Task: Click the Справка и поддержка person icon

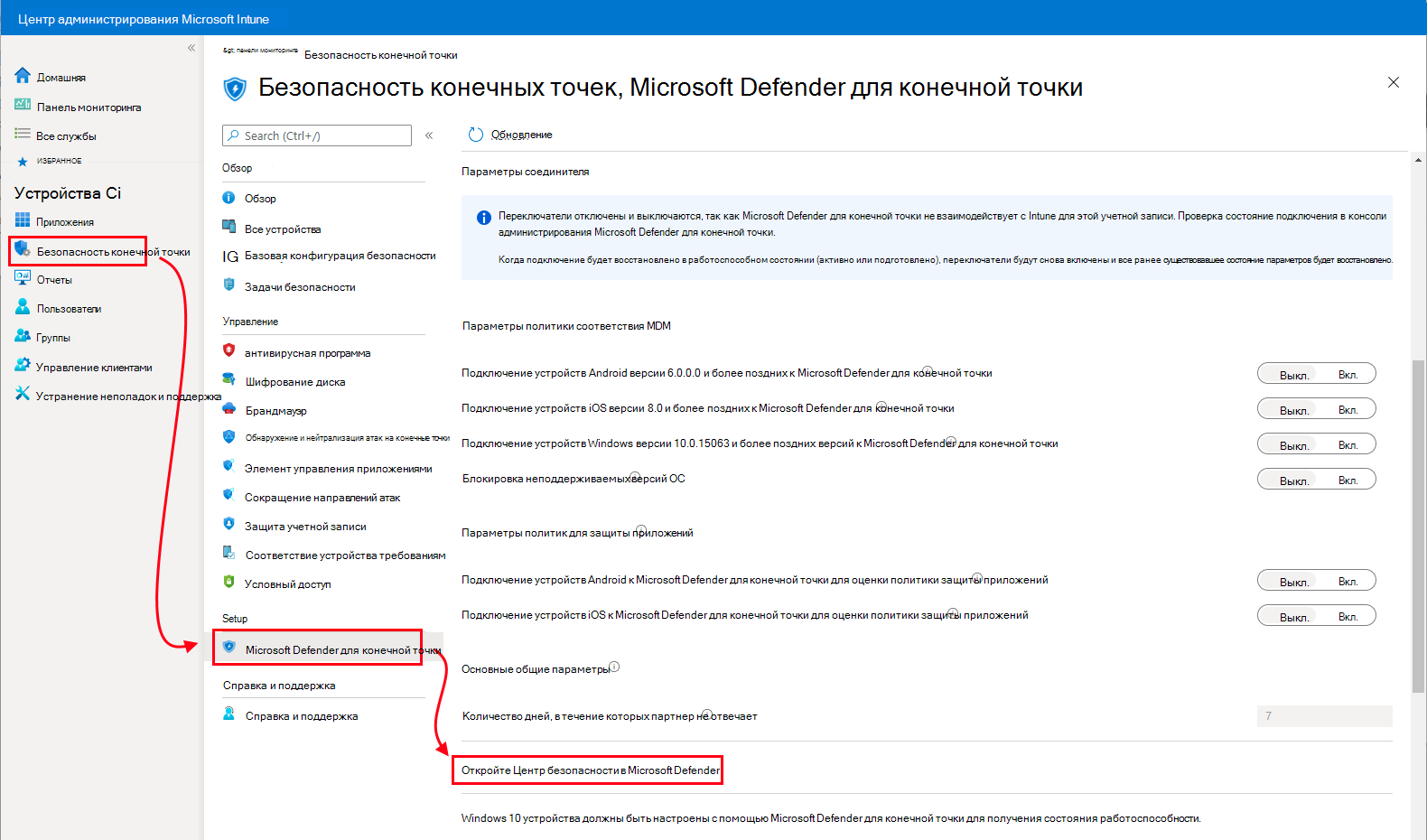Action: click(229, 714)
